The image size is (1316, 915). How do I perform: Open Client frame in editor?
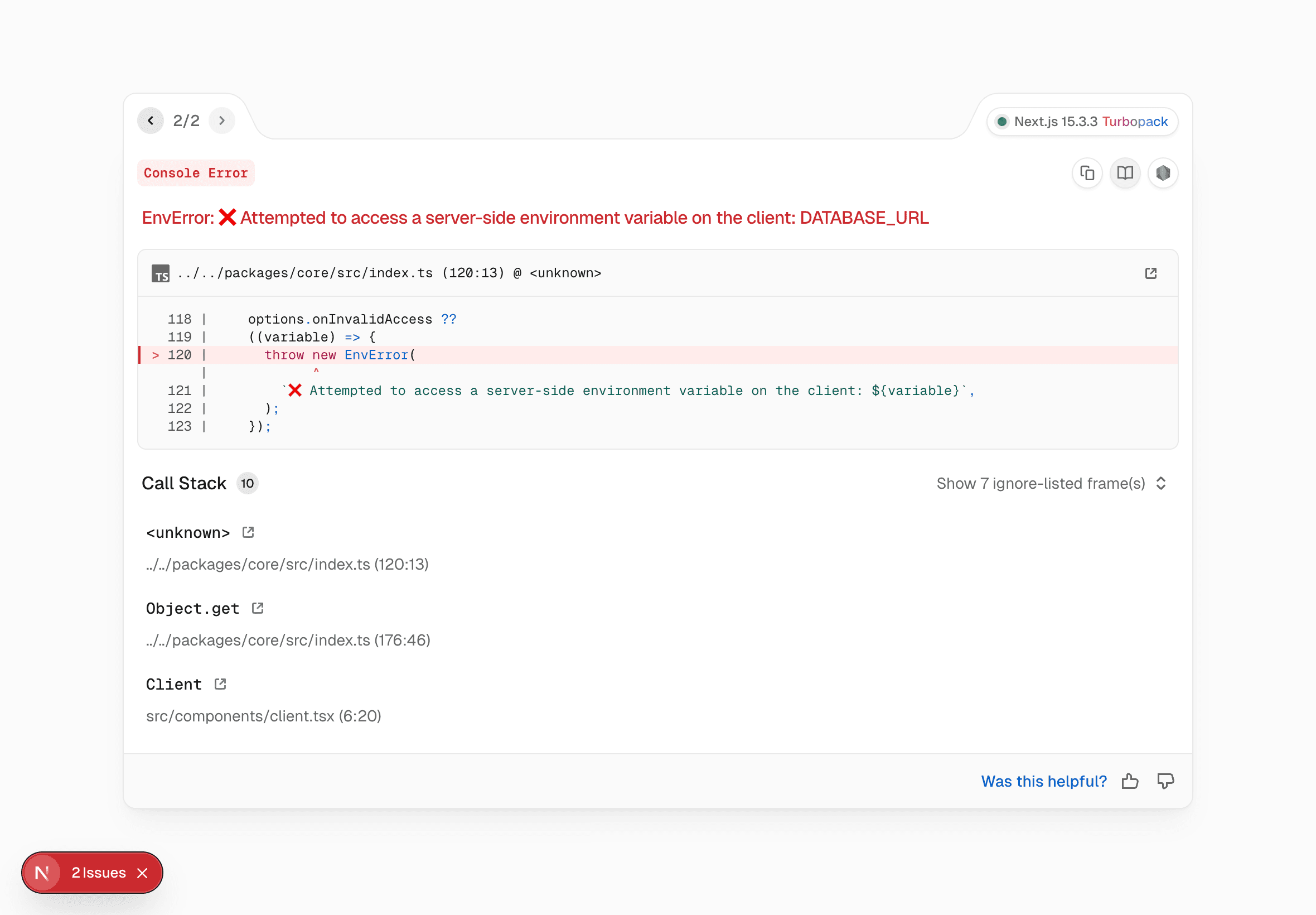click(x=221, y=684)
